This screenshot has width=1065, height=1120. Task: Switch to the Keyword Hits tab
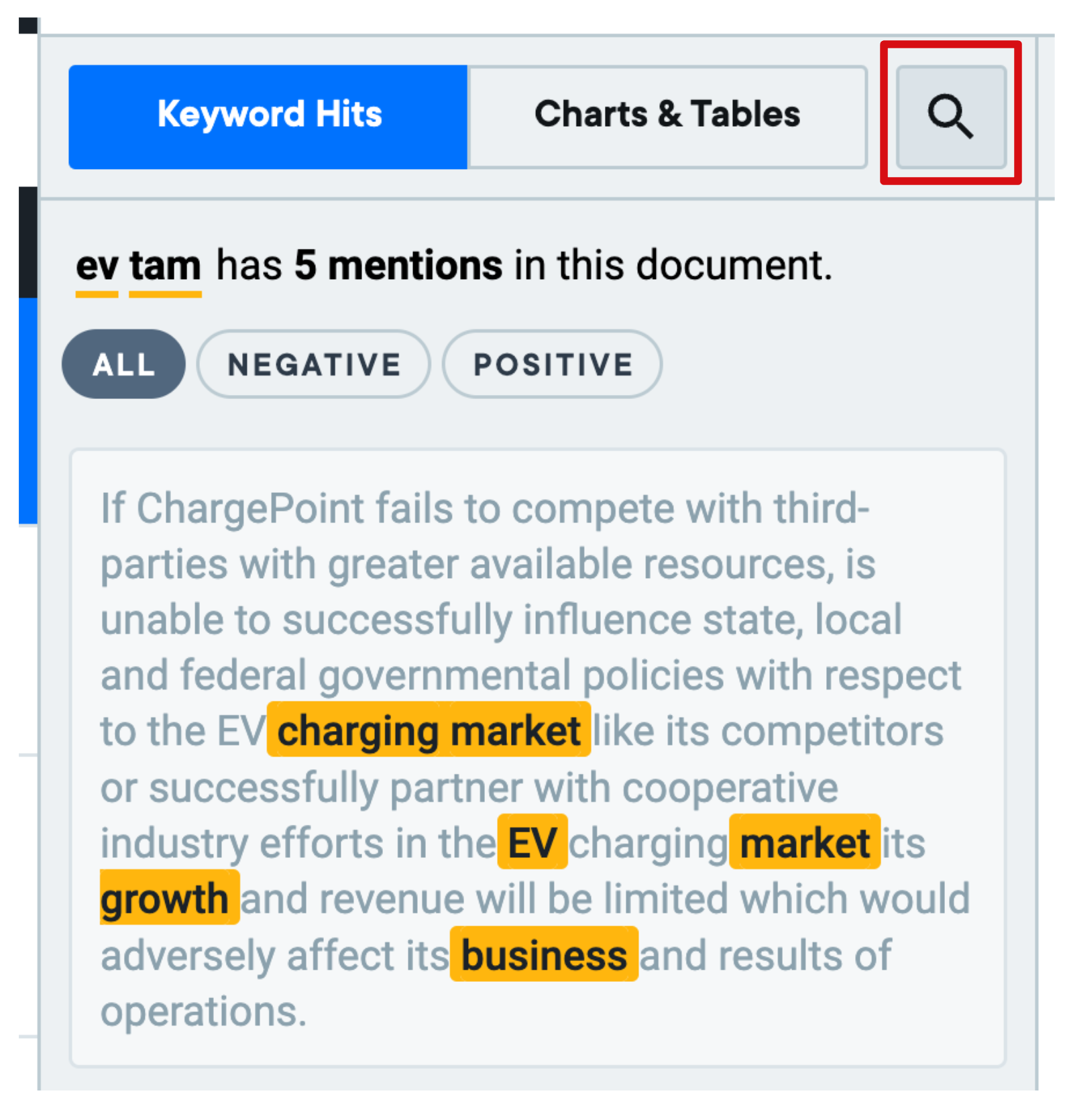(x=268, y=117)
